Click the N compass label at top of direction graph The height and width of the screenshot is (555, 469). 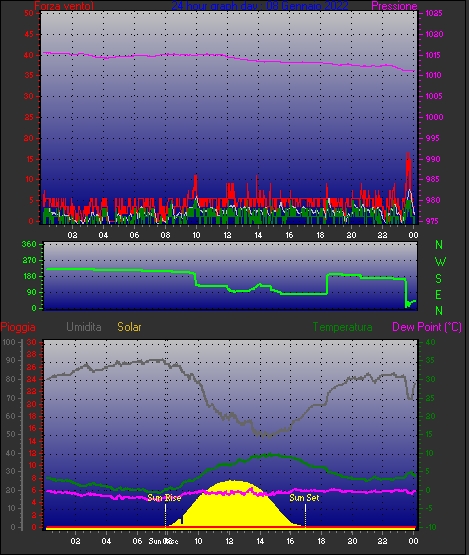pyautogui.click(x=439, y=245)
